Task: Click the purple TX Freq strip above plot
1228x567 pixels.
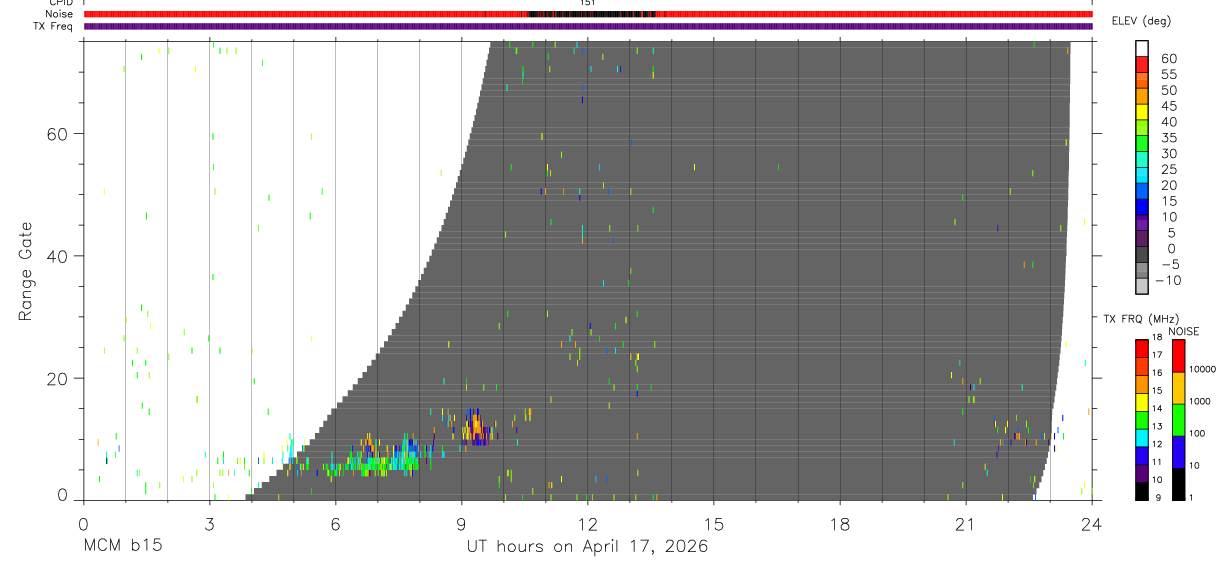Action: click(x=588, y=26)
